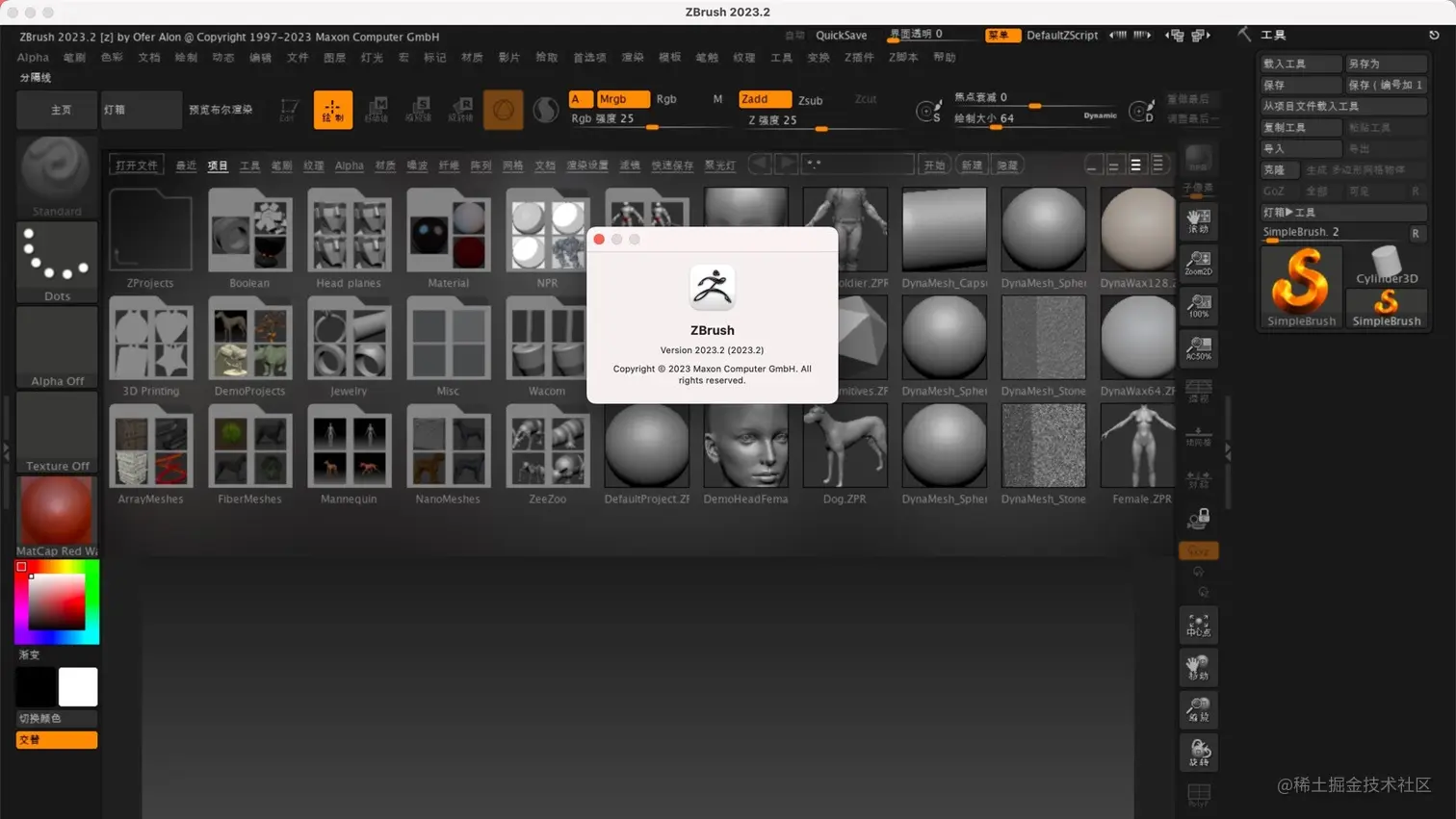Click the lock camera icon in right shelf

point(1199,520)
